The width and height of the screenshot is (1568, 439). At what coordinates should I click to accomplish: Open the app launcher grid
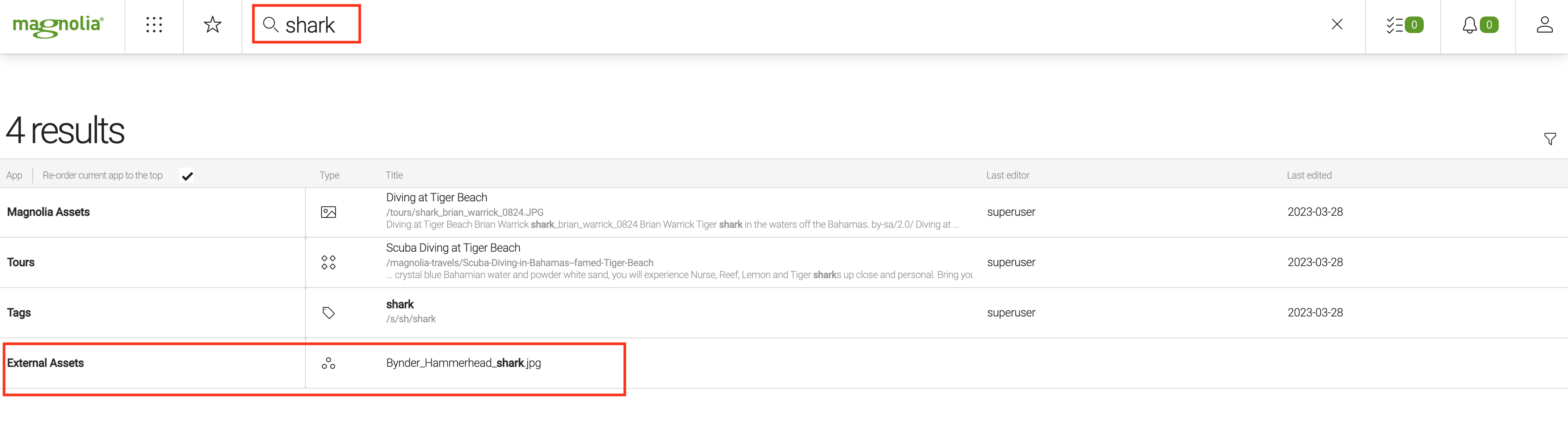154,25
